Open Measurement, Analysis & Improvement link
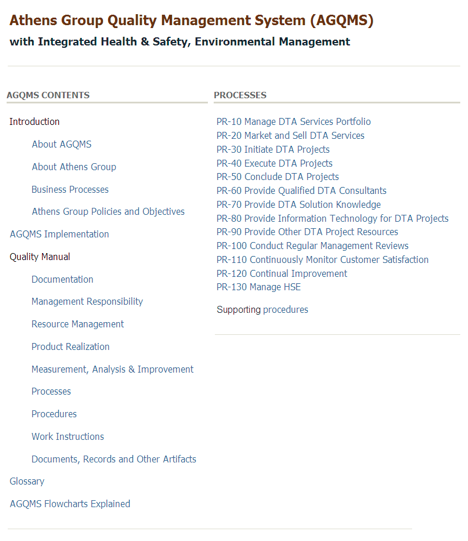 click(113, 369)
